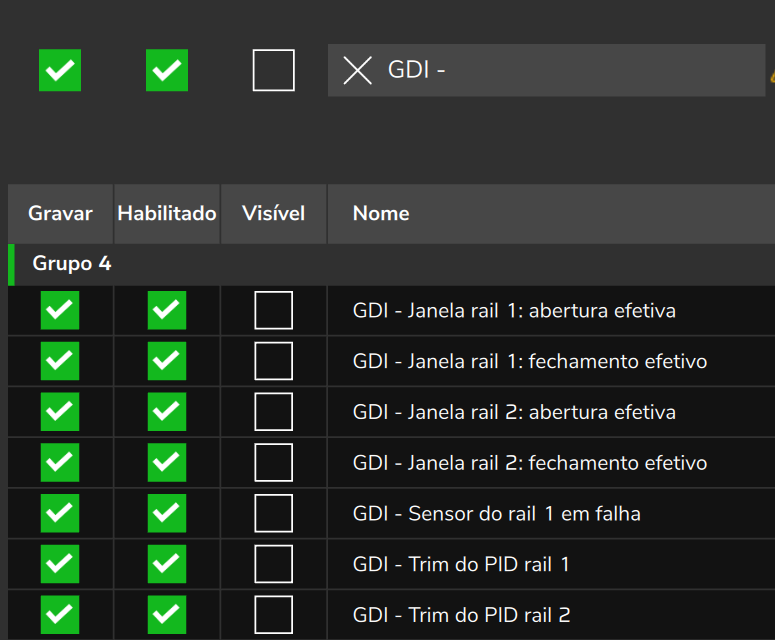
Task: Uncheck Habilitado for Trim do PID rail 2
Action: pos(167,615)
